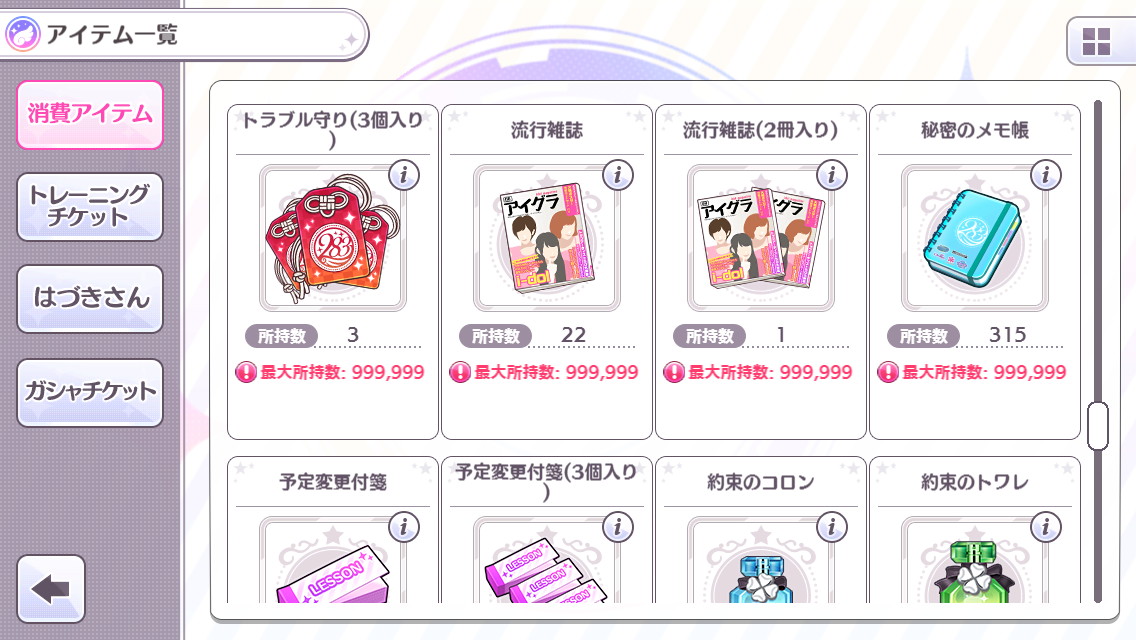The width and height of the screenshot is (1136, 640).
Task: Select the blue notebook item thumbnail
Action: pyautogui.click(x=974, y=238)
